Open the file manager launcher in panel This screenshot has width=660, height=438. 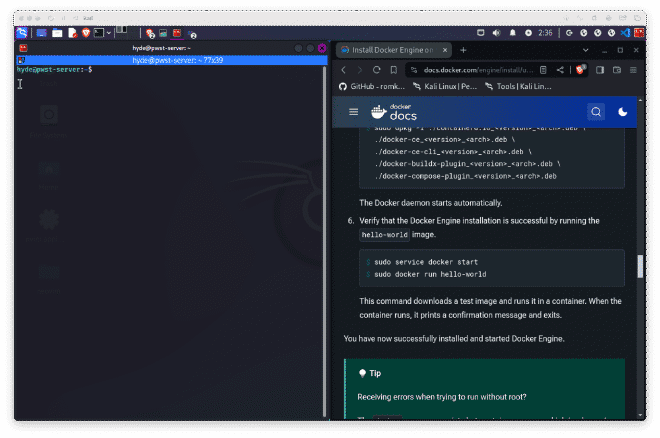click(57, 33)
